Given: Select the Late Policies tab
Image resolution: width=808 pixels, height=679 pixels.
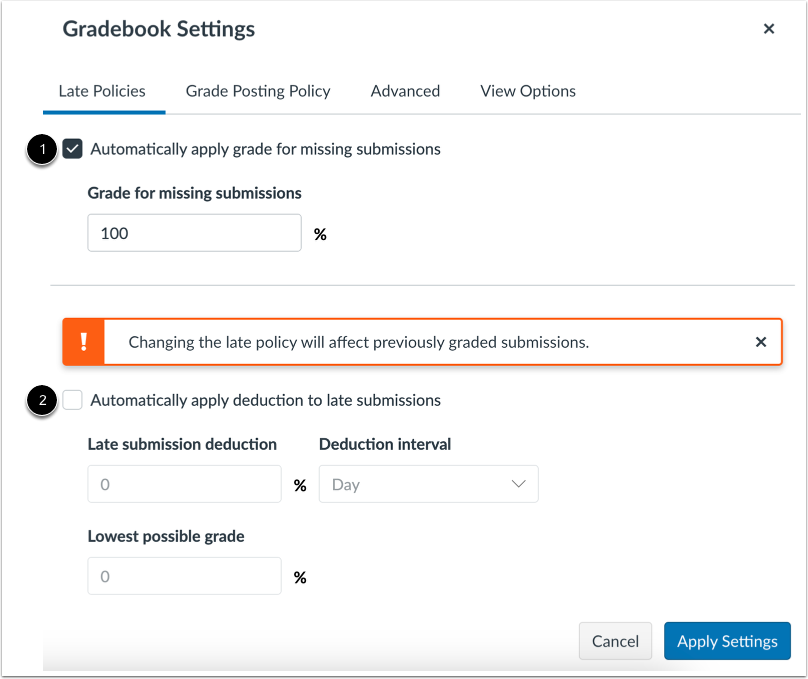Looking at the screenshot, I should pos(102,91).
